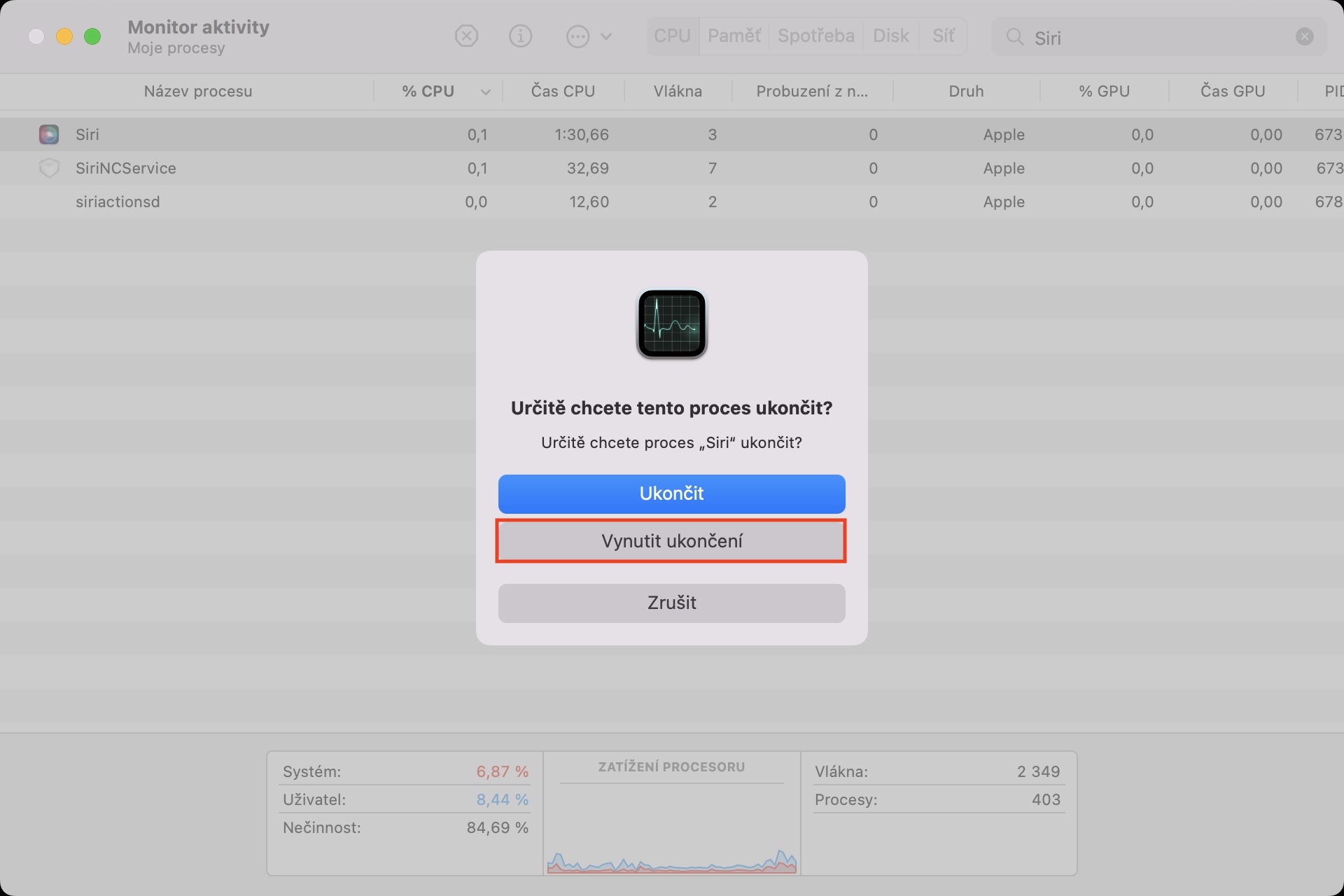Switch to the Paměť tab
The height and width of the screenshot is (896, 1344).
[734, 36]
